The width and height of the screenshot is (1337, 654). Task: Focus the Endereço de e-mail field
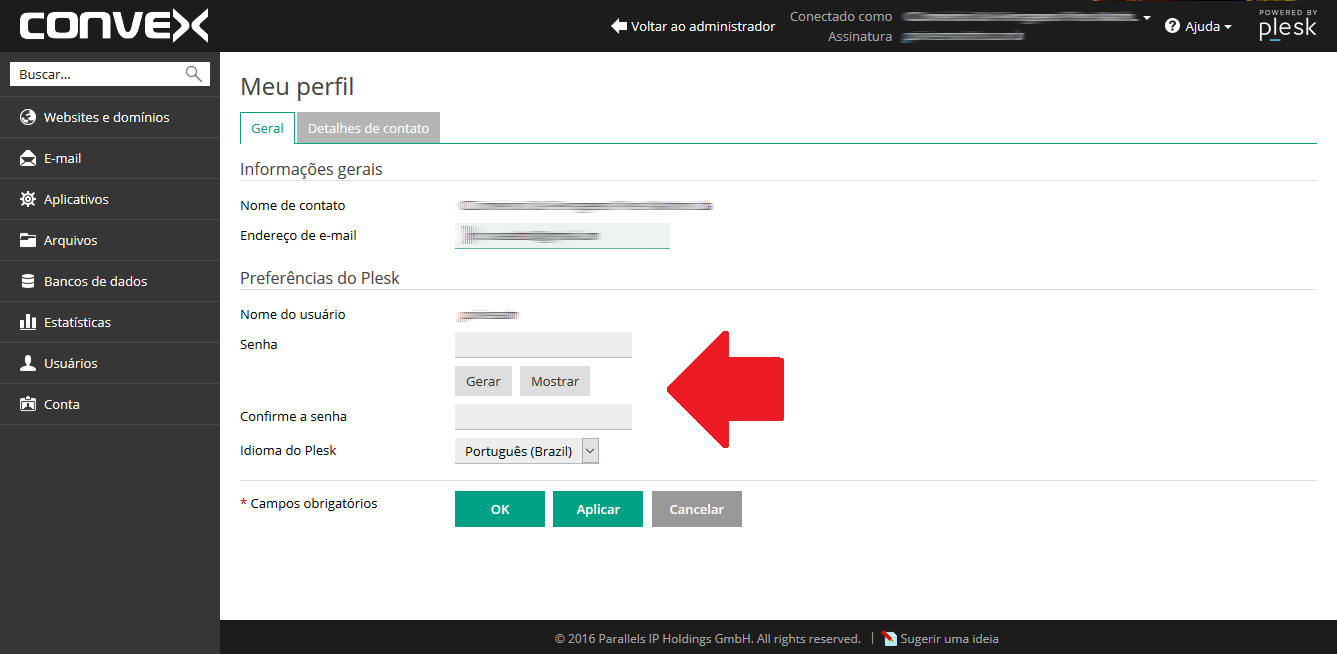pyautogui.click(x=562, y=236)
